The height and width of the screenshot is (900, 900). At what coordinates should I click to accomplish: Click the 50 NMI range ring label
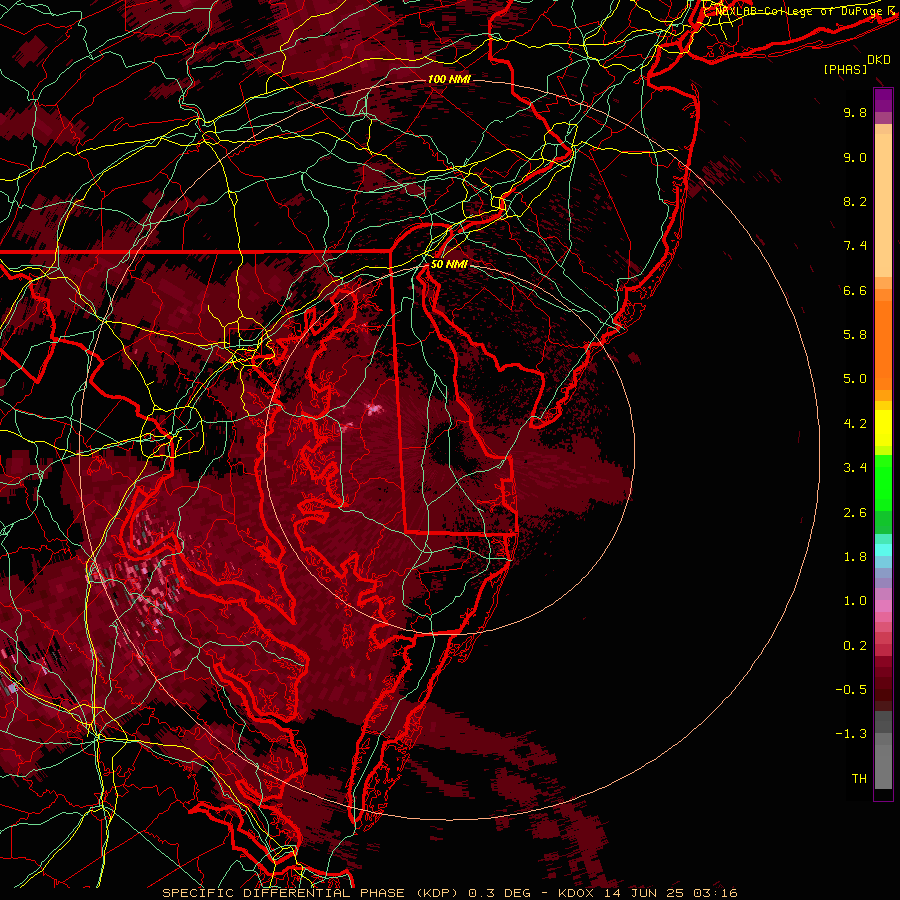coord(449,265)
